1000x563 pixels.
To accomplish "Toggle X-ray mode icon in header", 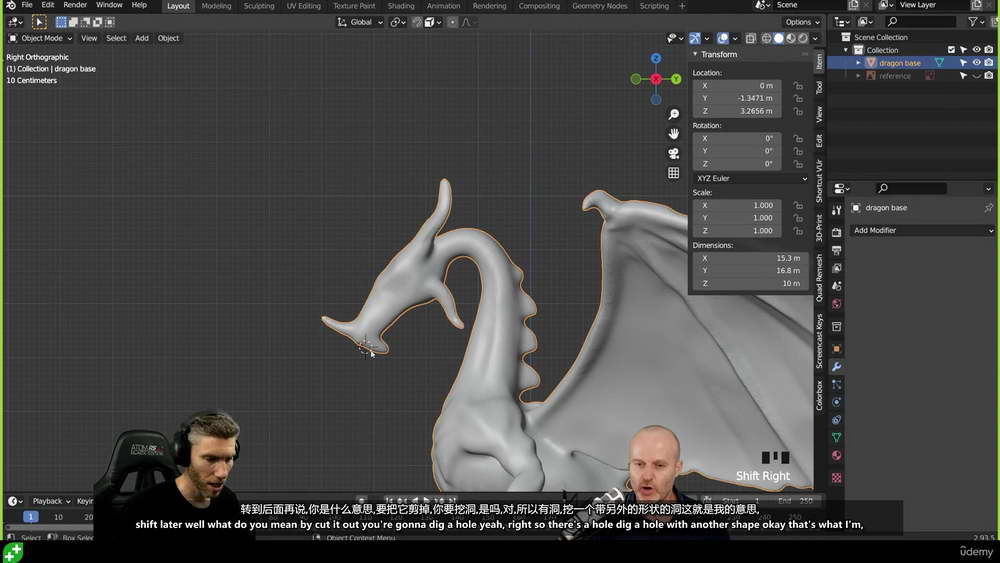I will point(751,39).
